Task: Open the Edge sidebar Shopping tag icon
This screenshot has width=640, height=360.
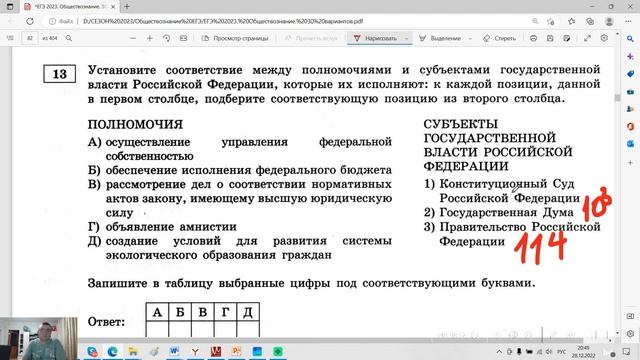Action: [x=630, y=74]
